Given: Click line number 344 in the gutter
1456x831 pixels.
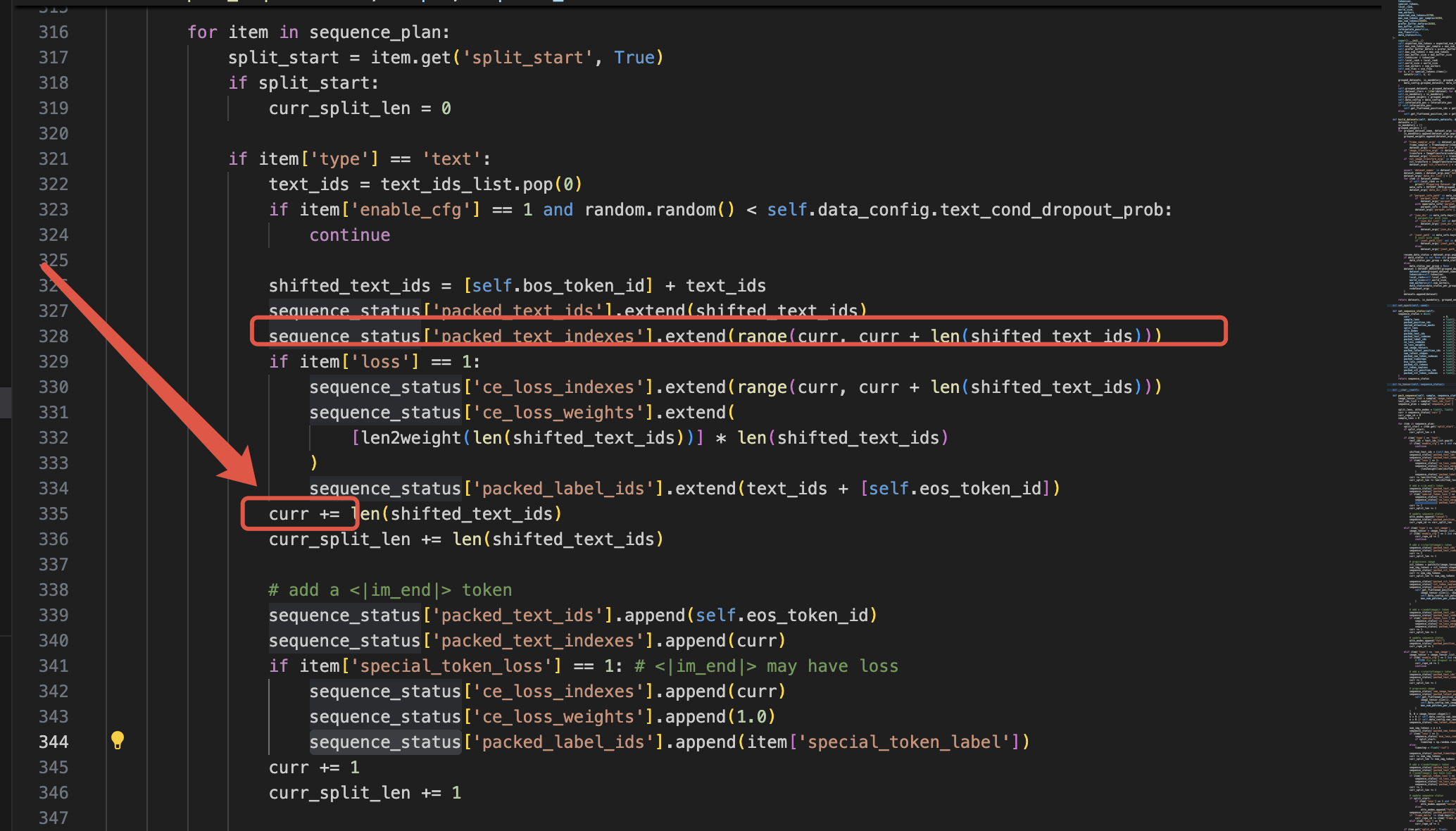Looking at the screenshot, I should (54, 742).
